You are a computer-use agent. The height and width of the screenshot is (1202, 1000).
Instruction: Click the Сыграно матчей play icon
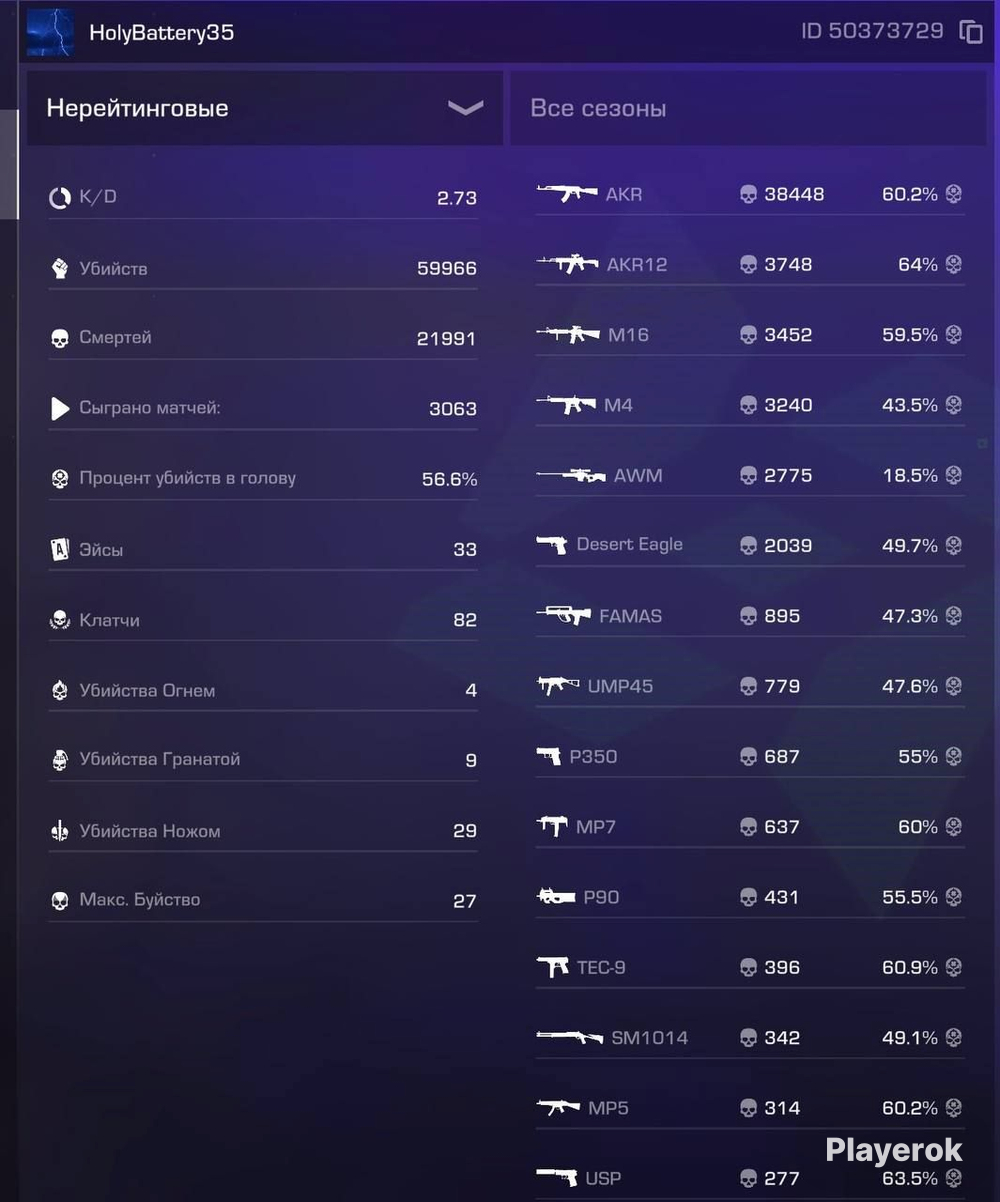point(60,408)
